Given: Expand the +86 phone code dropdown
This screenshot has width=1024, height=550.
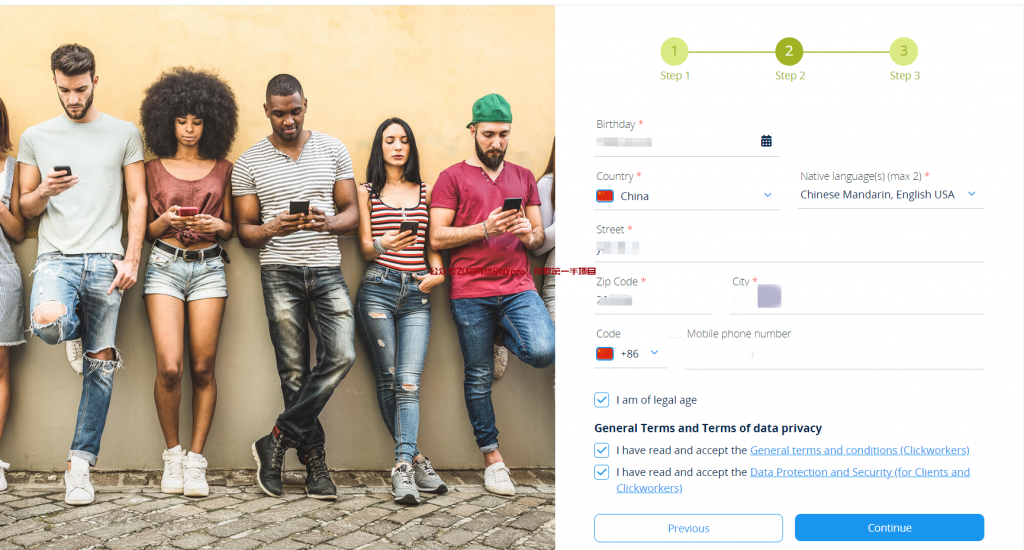Looking at the screenshot, I should [654, 353].
